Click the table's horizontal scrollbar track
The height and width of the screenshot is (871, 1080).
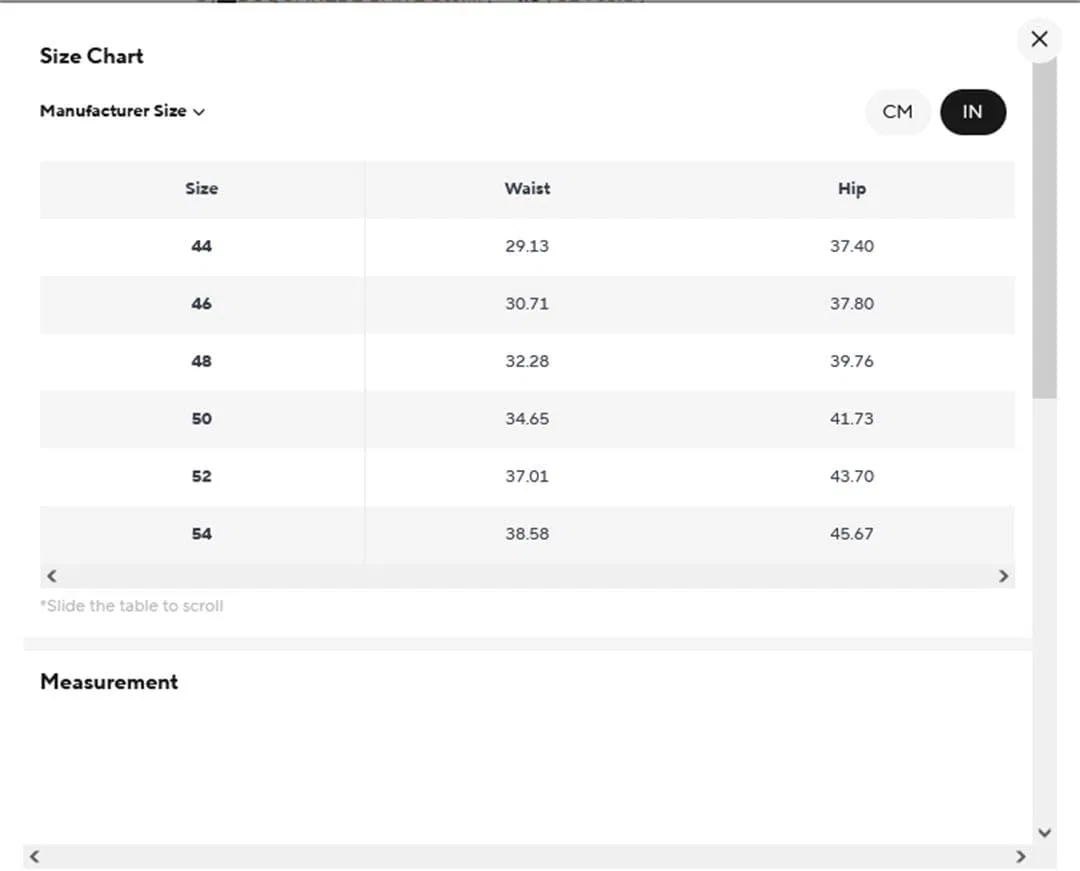527,576
